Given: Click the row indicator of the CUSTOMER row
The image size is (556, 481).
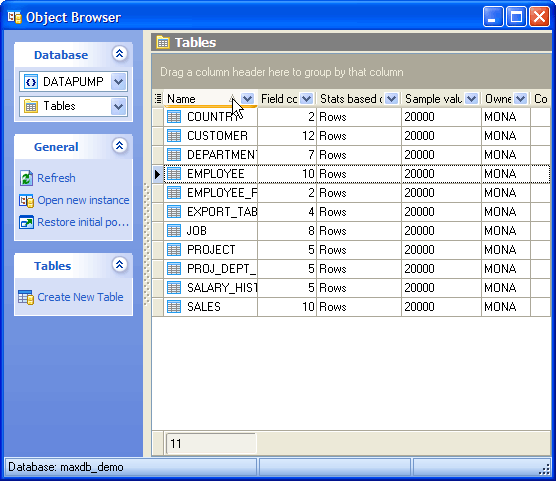Looking at the screenshot, I should point(158,136).
